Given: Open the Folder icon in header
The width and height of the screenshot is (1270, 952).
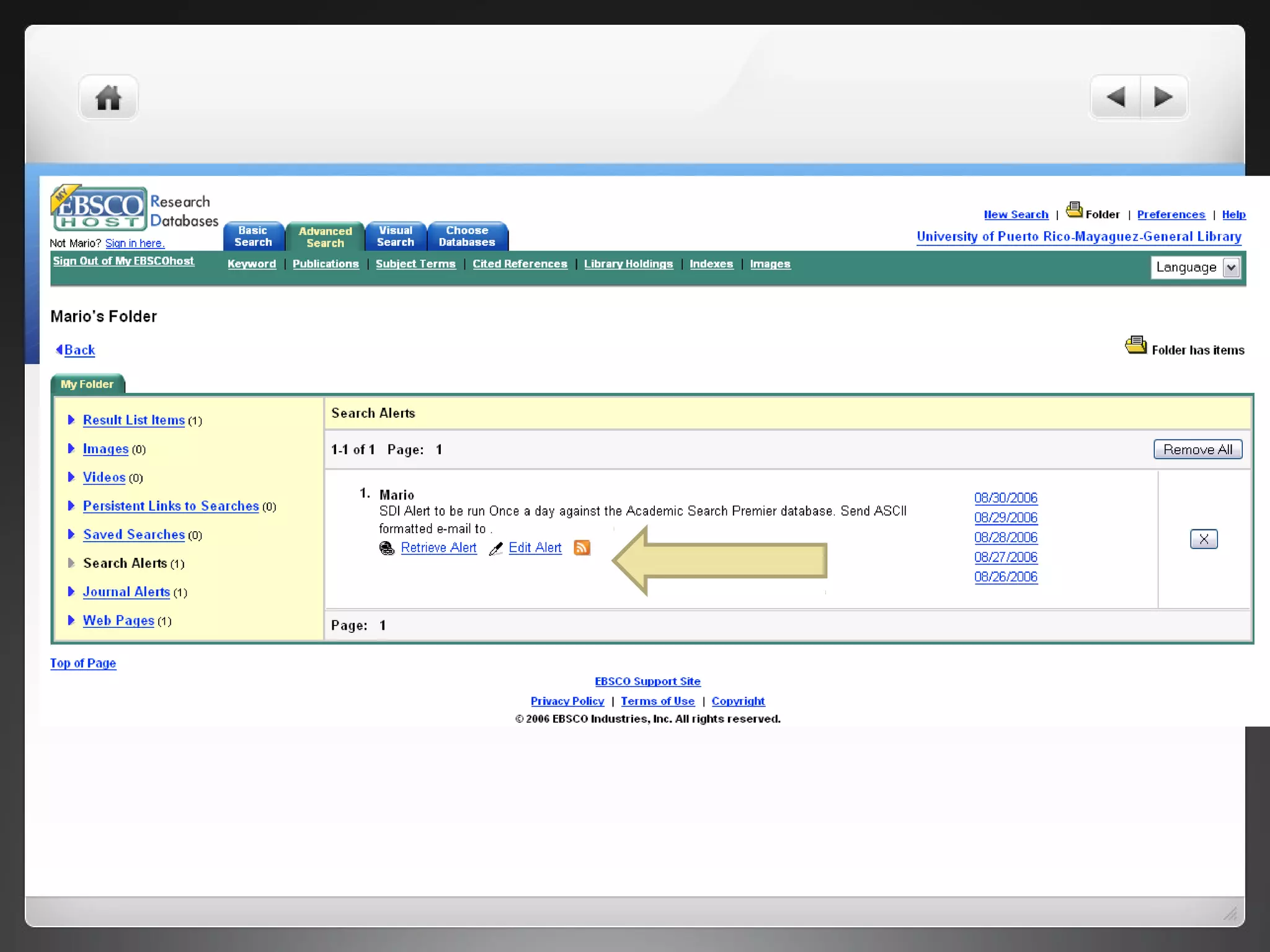Looking at the screenshot, I should pyautogui.click(x=1074, y=210).
